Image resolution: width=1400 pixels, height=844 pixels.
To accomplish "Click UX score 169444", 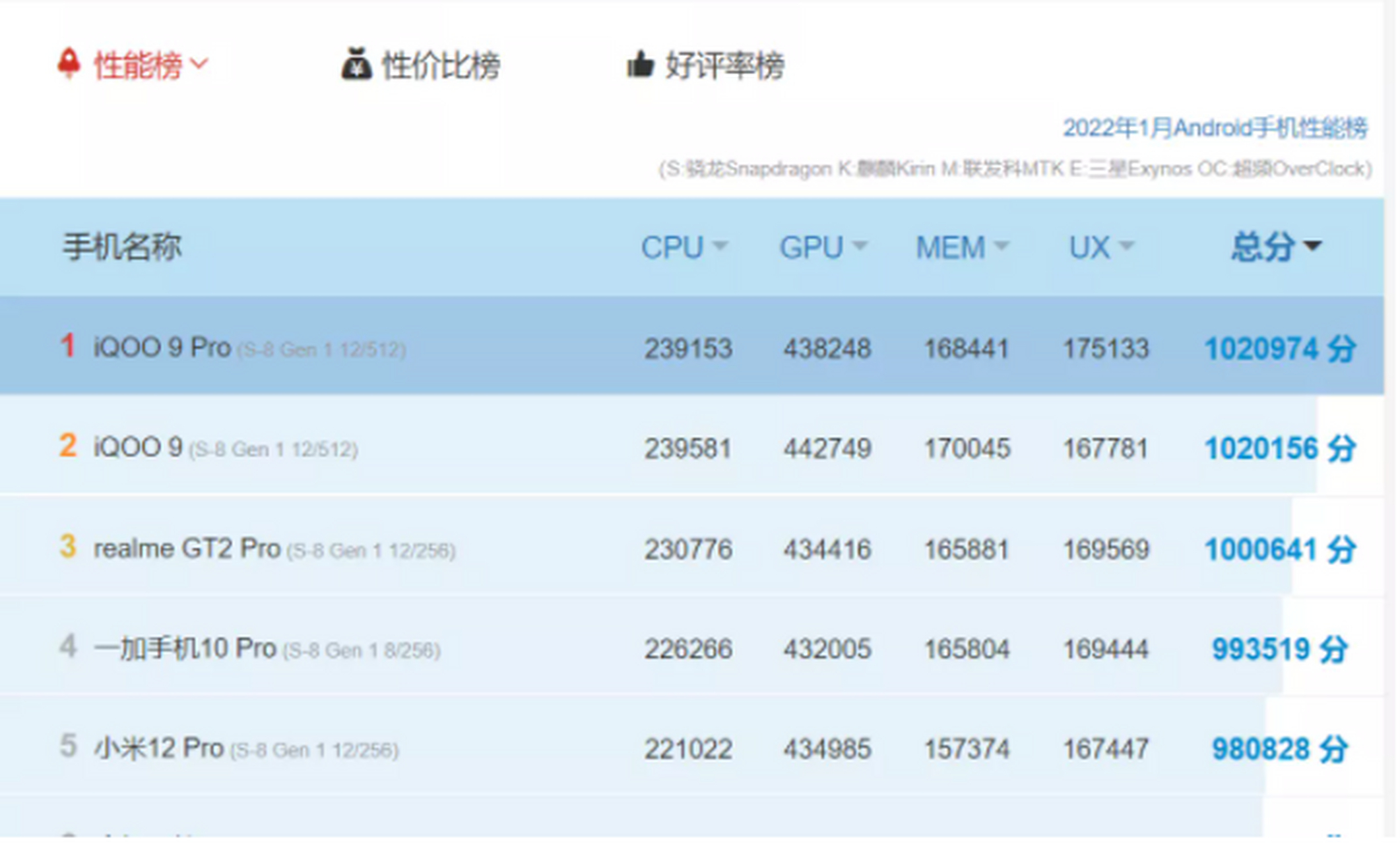I will pos(1106,649).
